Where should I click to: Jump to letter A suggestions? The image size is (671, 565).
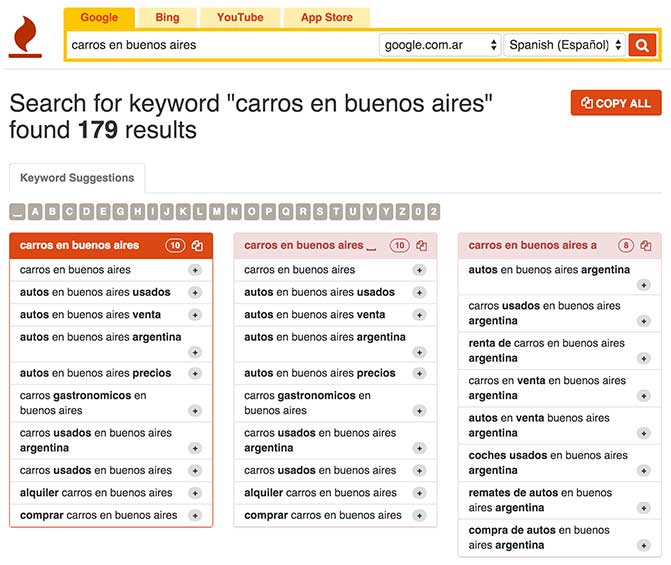click(35, 212)
